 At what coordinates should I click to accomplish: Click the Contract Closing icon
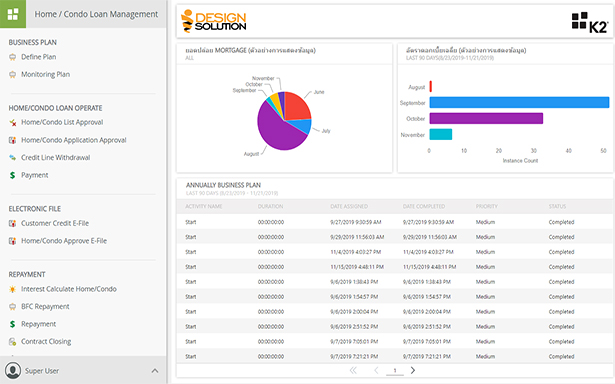click(x=13, y=342)
